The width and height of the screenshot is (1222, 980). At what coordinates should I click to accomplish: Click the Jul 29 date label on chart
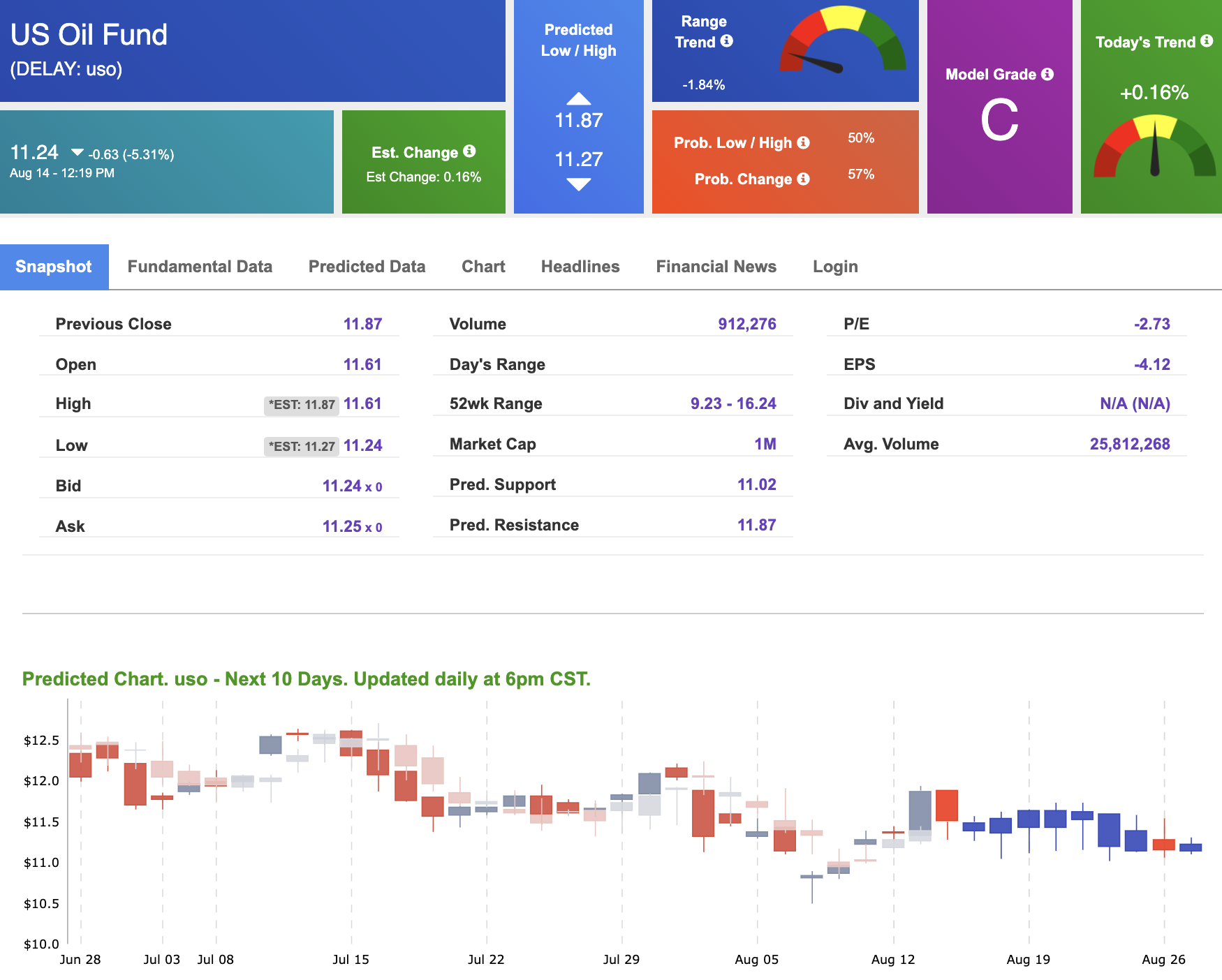[621, 960]
